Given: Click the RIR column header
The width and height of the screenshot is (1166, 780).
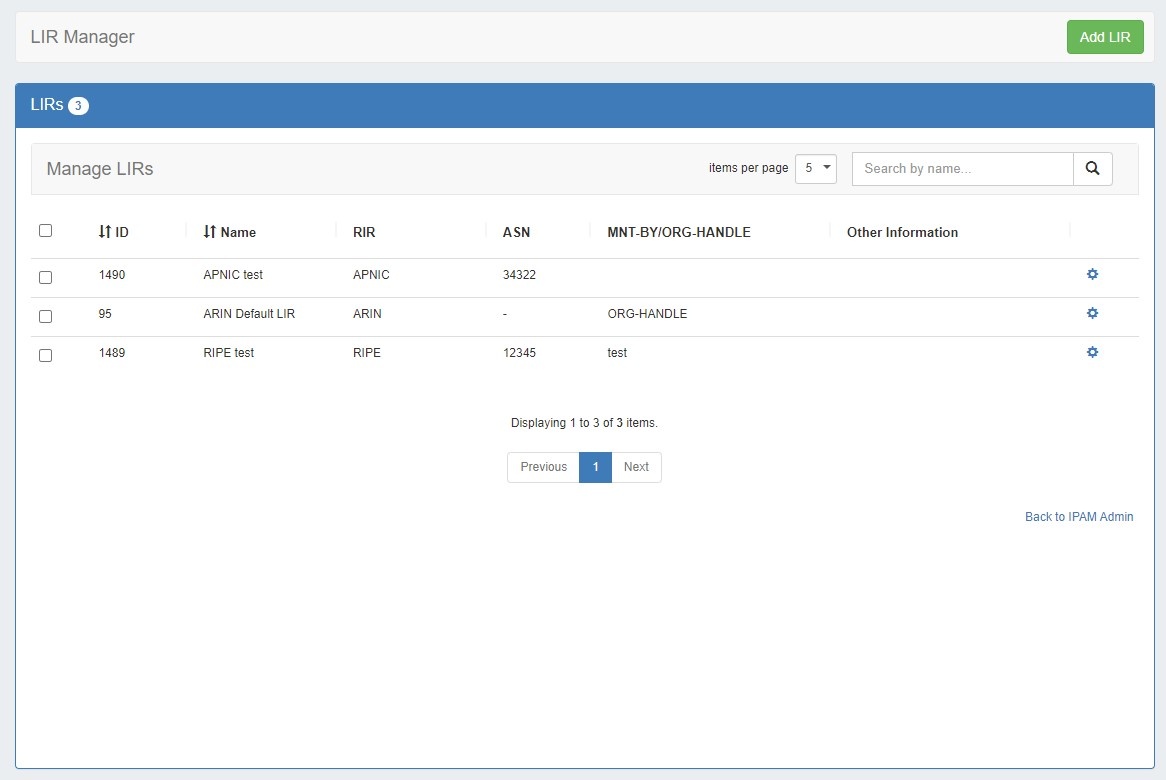Looking at the screenshot, I should (364, 232).
